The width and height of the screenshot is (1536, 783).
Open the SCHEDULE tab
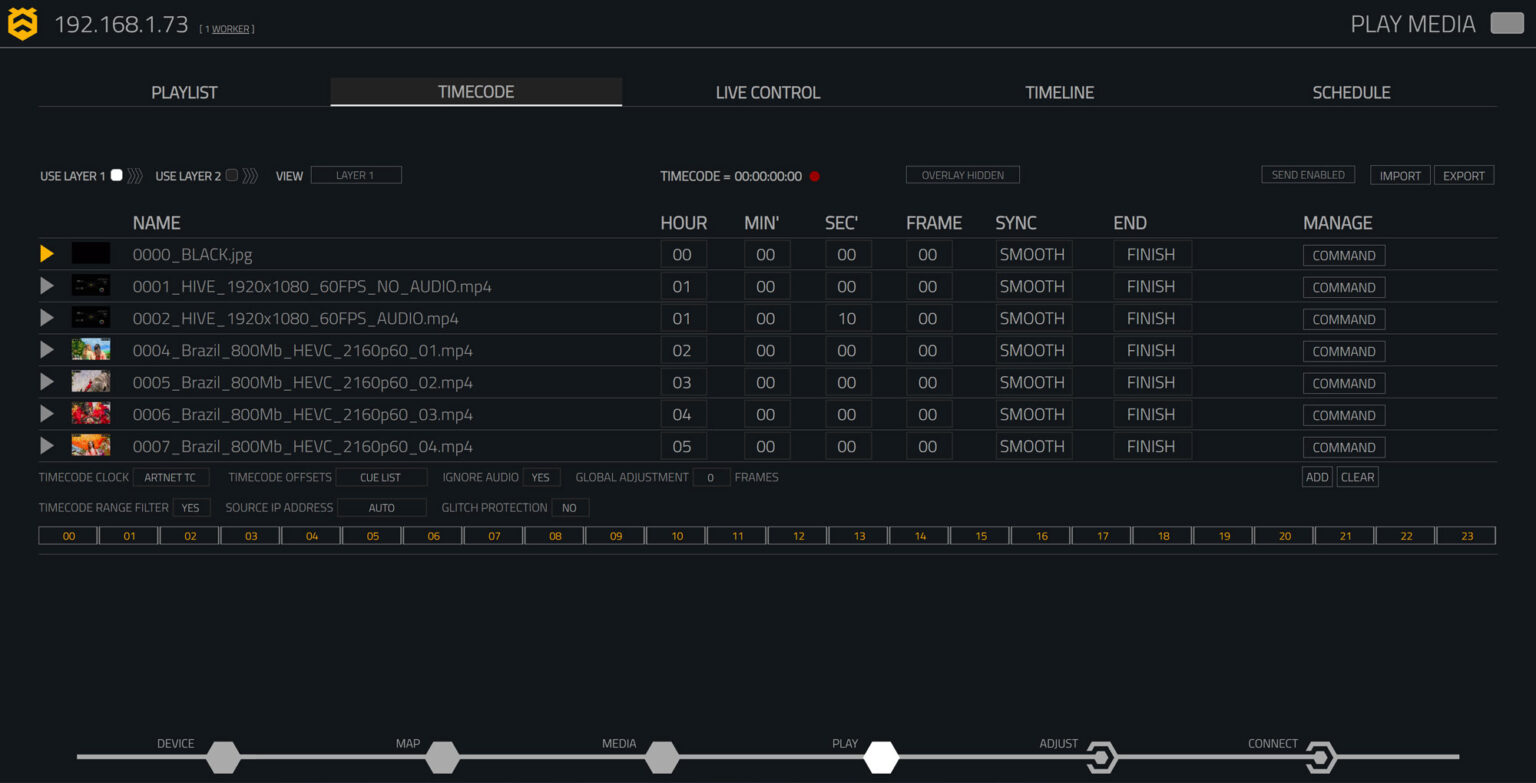point(1352,91)
